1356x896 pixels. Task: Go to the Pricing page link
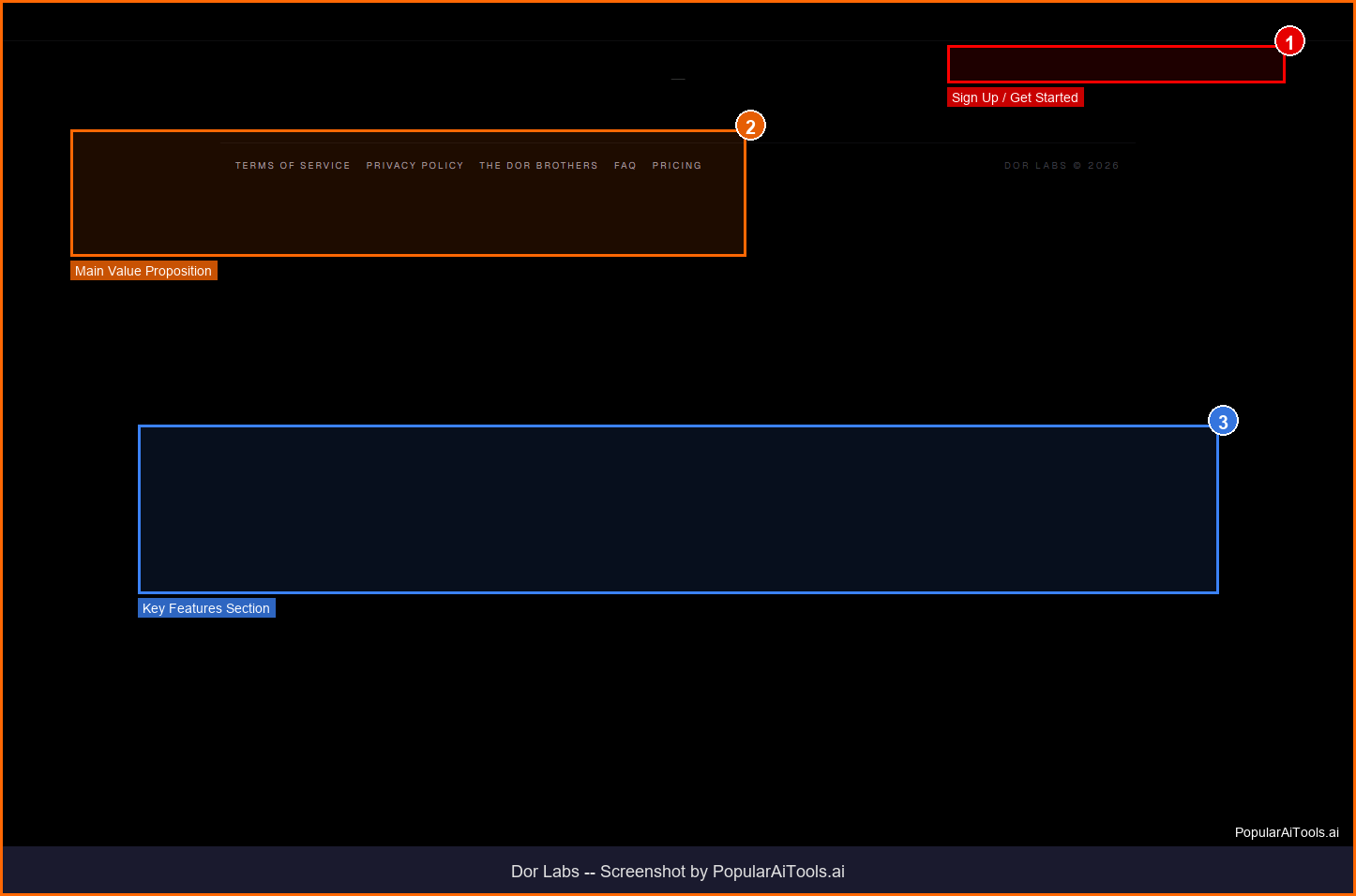pyautogui.click(x=677, y=166)
